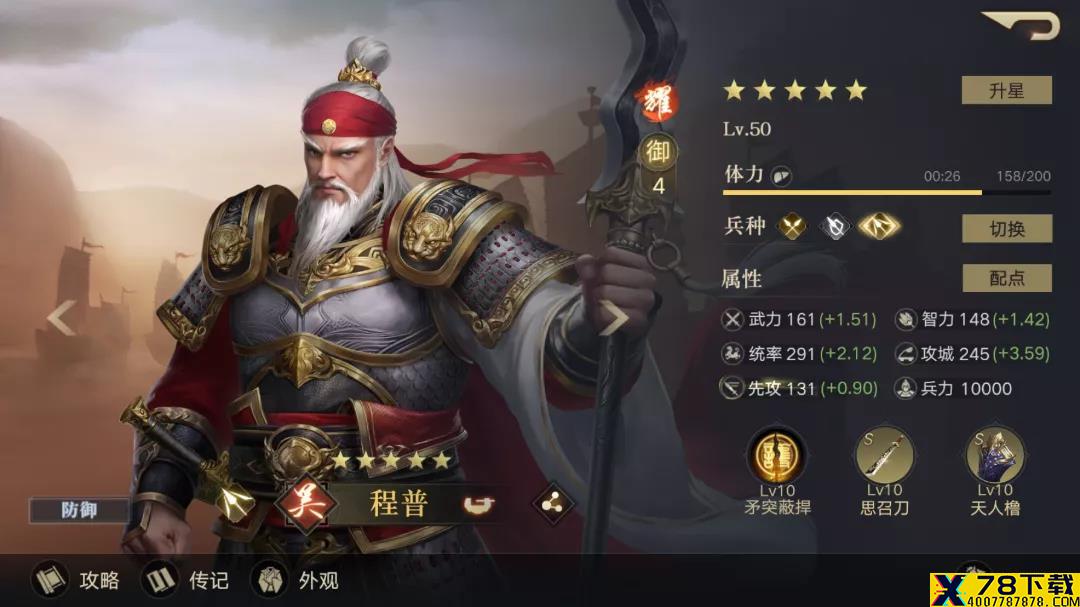Click the rename icon next to 程普
Viewport: 1080px width, 607px height.
[x=479, y=505]
